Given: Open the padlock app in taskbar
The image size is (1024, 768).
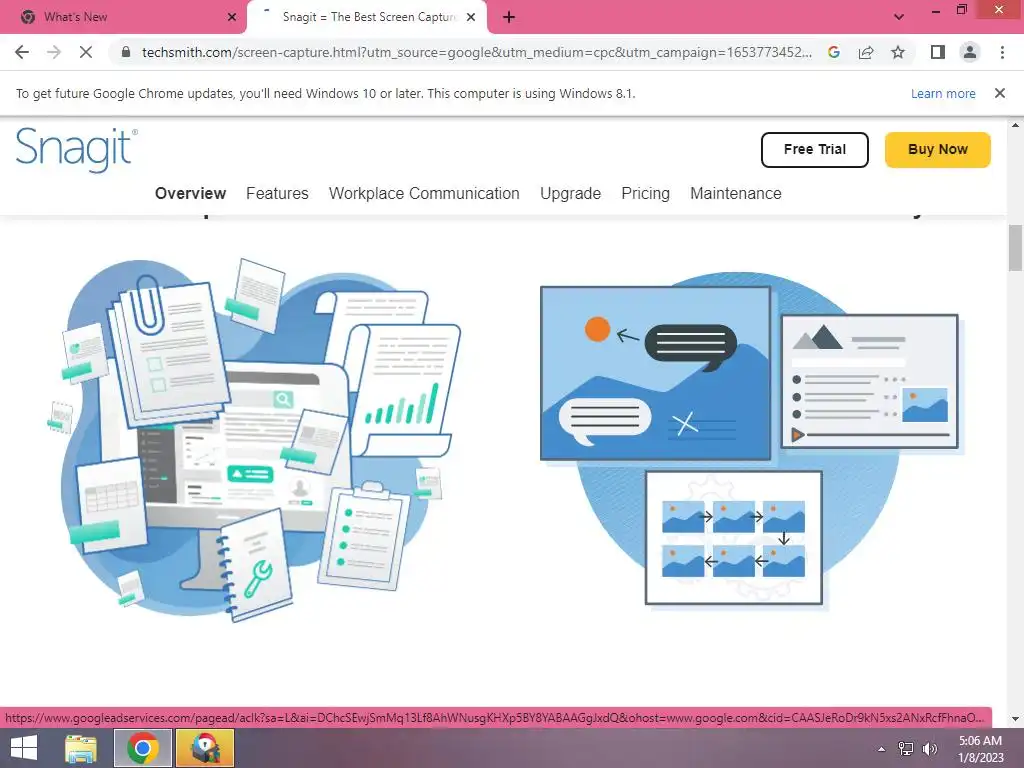Looking at the screenshot, I should coord(205,748).
